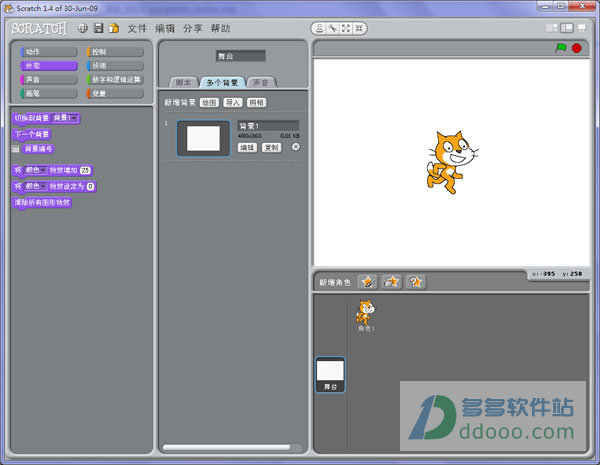This screenshot has width=600, height=465.
Task: Open the 帮助 menu
Action: click(220, 28)
